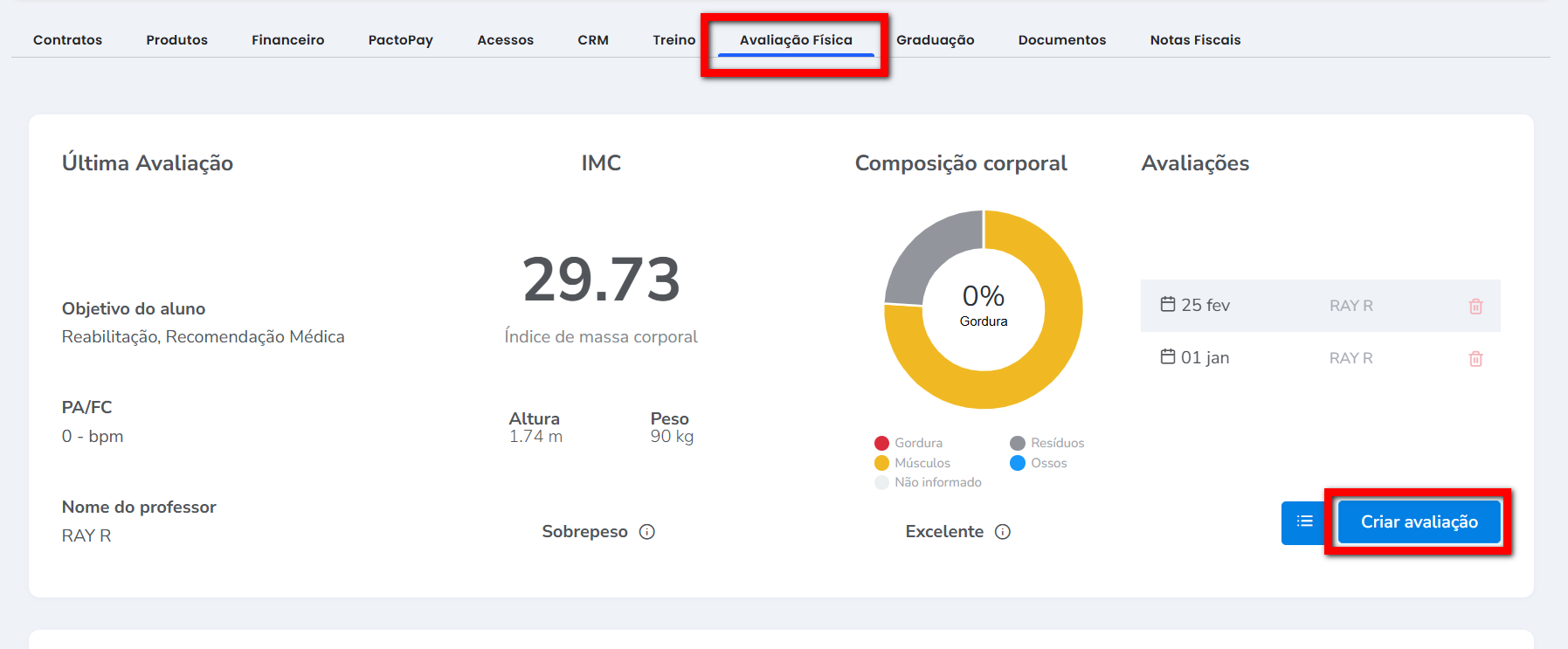1568x649 pixels.
Task: Go to the Treino tab
Action: point(673,40)
